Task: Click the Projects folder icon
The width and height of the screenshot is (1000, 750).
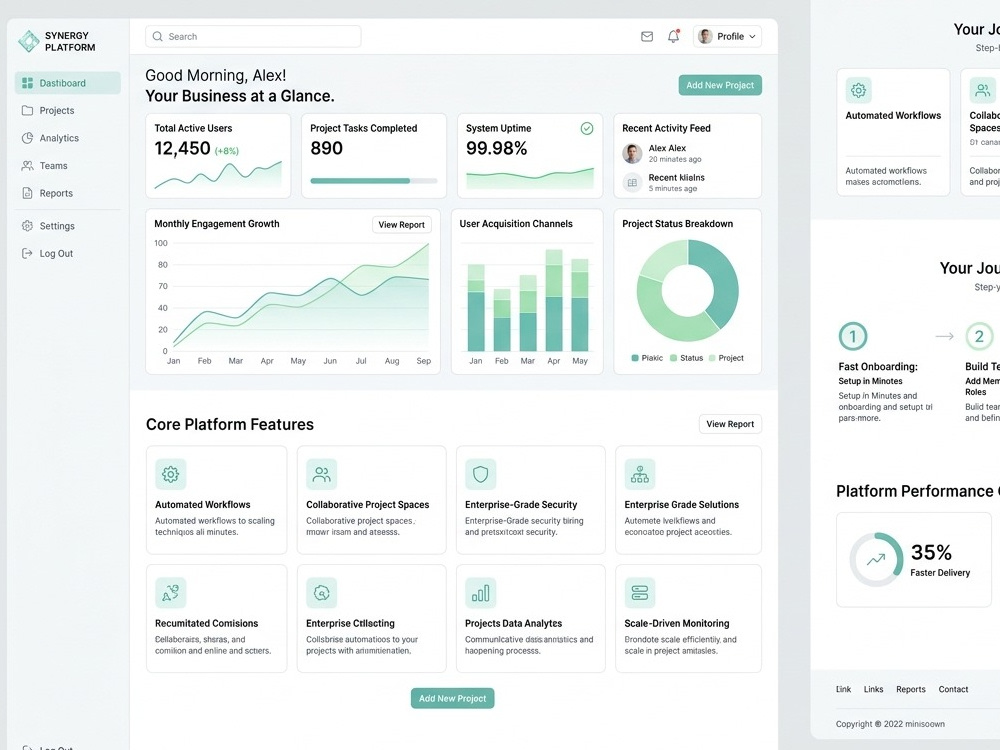Action: pyautogui.click(x=27, y=110)
